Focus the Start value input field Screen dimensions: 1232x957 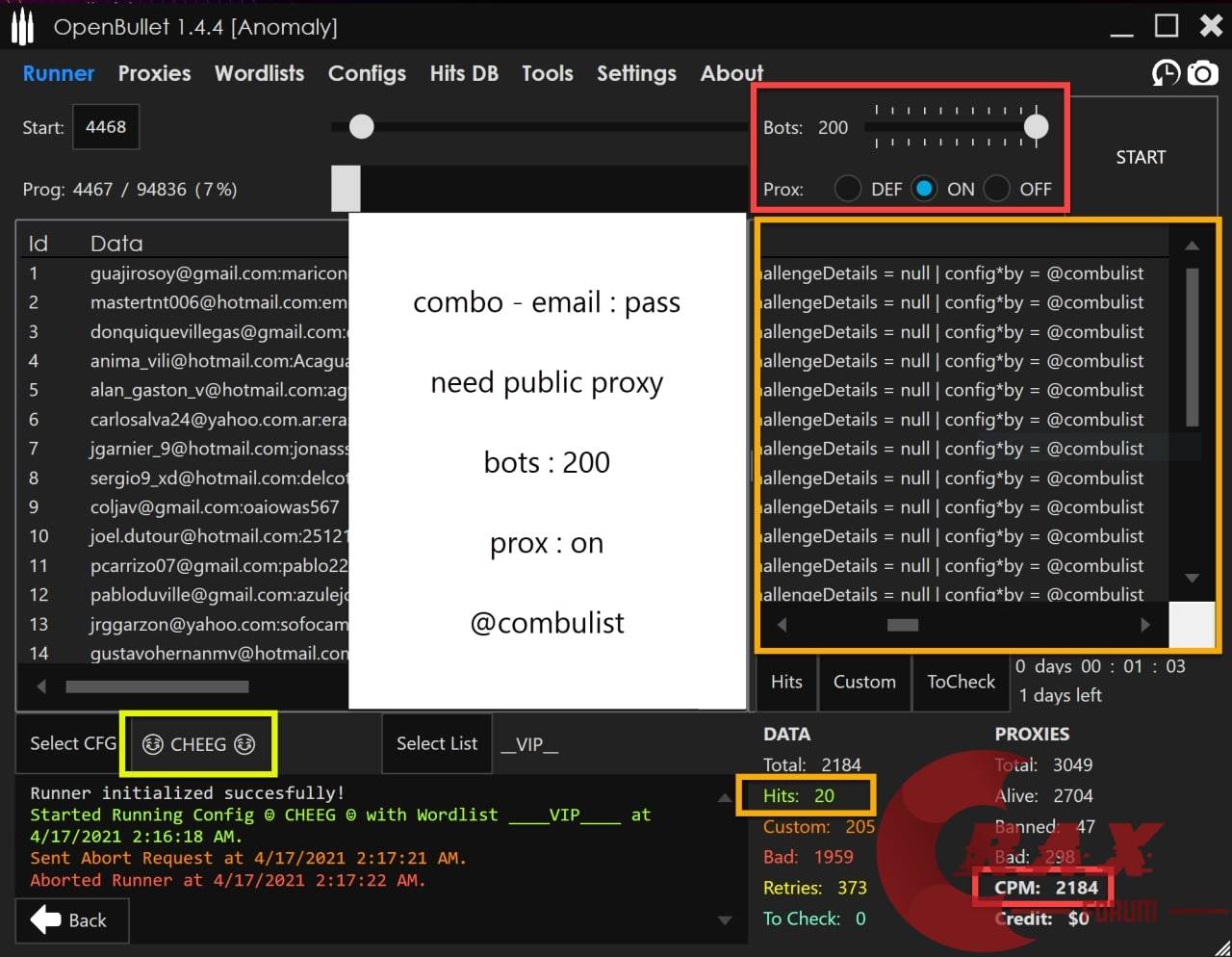[x=106, y=127]
